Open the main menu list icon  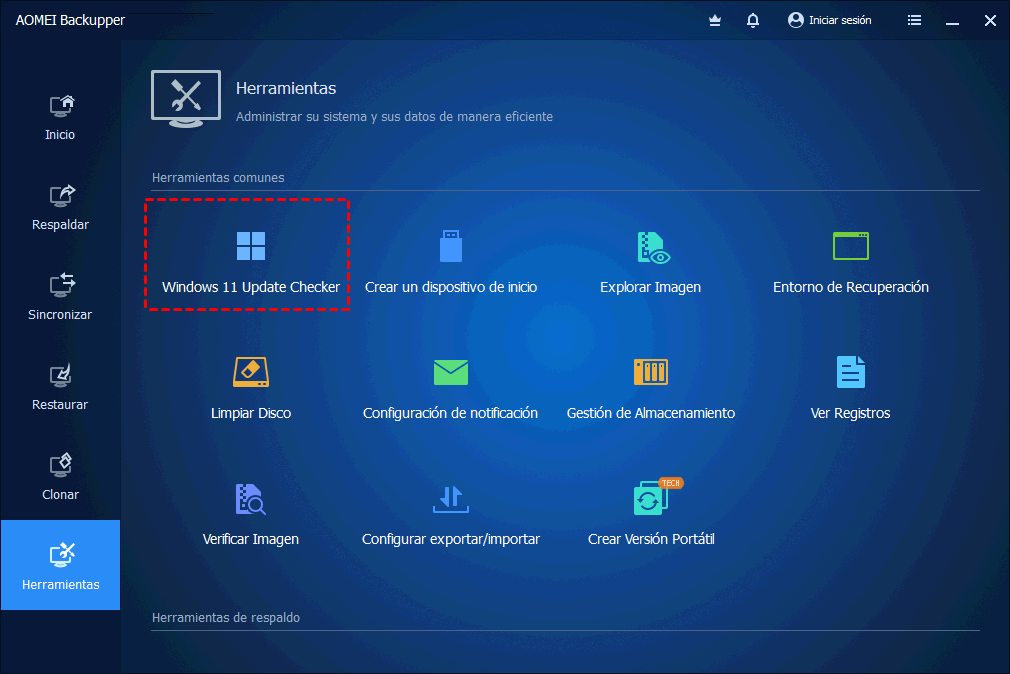click(x=914, y=20)
